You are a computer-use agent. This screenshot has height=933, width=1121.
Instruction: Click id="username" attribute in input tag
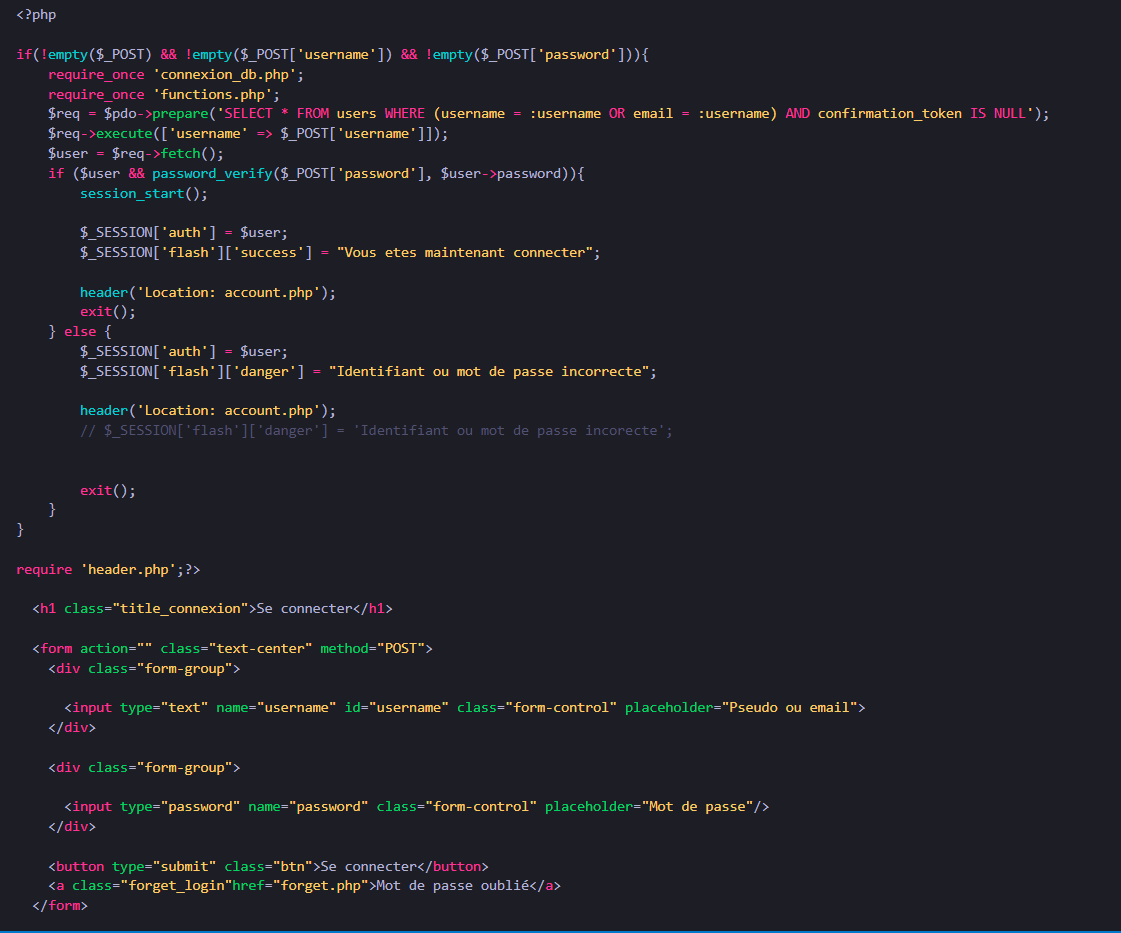click(397, 708)
